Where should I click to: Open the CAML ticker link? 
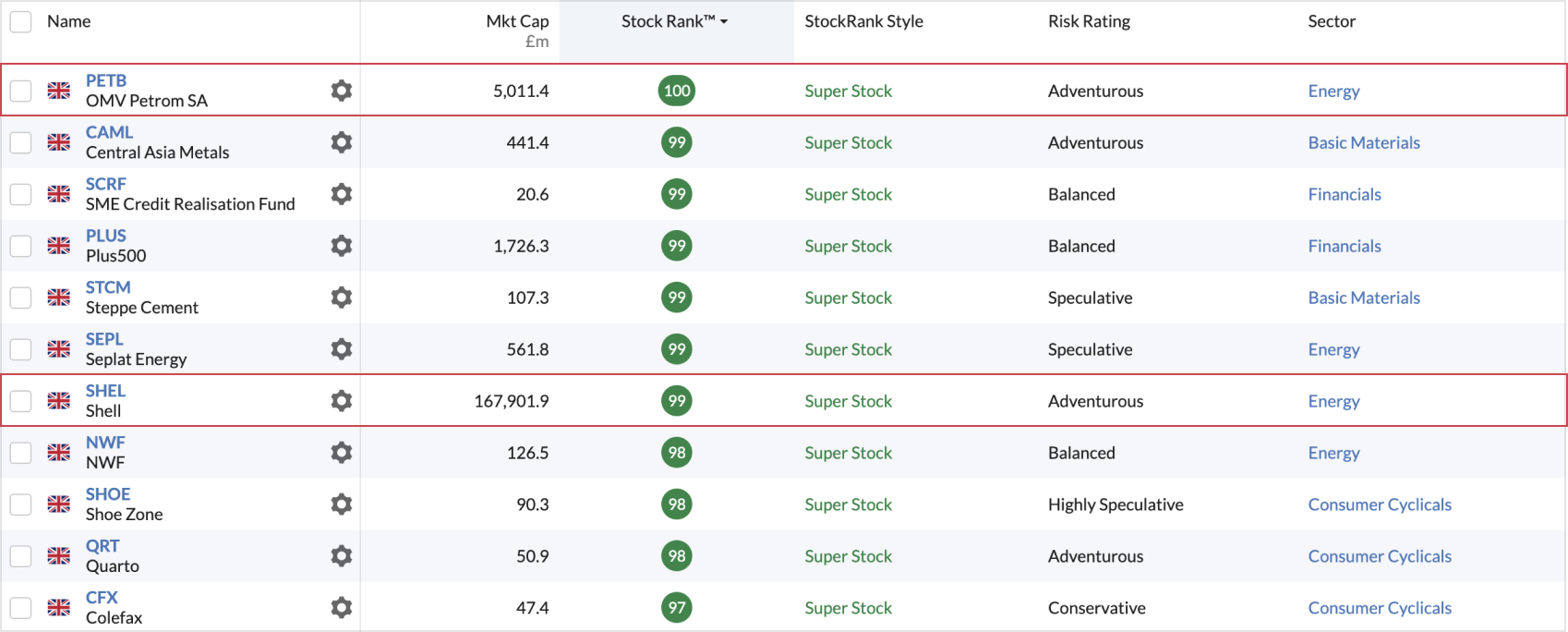[x=109, y=132]
